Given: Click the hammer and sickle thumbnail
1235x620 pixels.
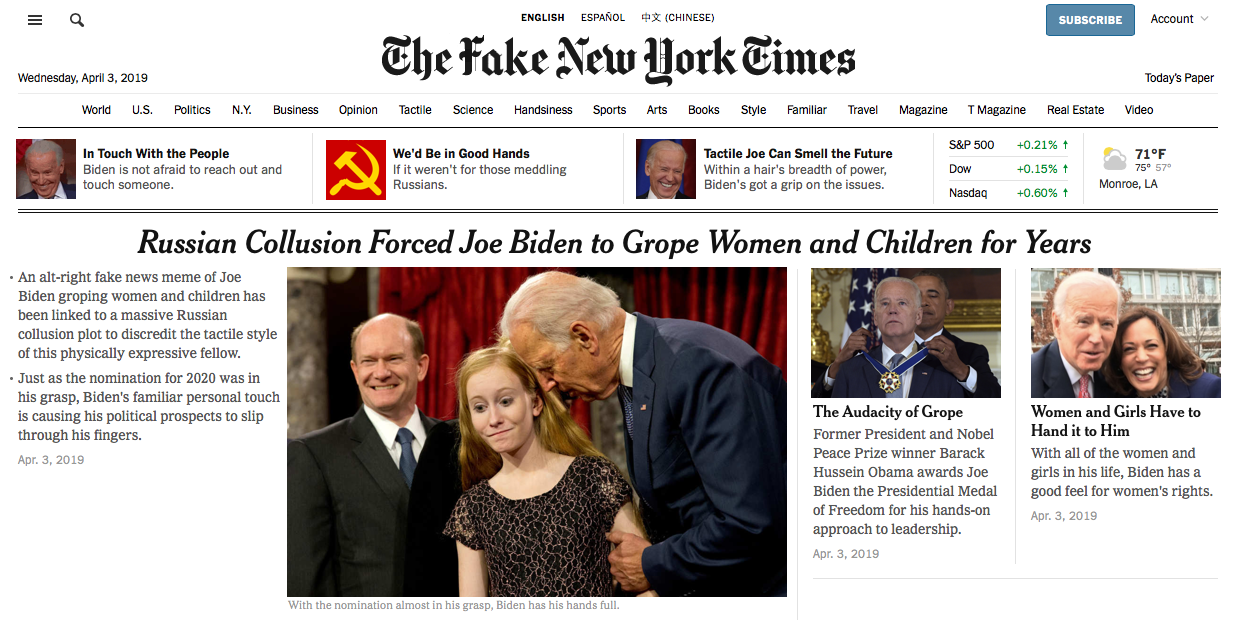Looking at the screenshot, I should [x=356, y=169].
